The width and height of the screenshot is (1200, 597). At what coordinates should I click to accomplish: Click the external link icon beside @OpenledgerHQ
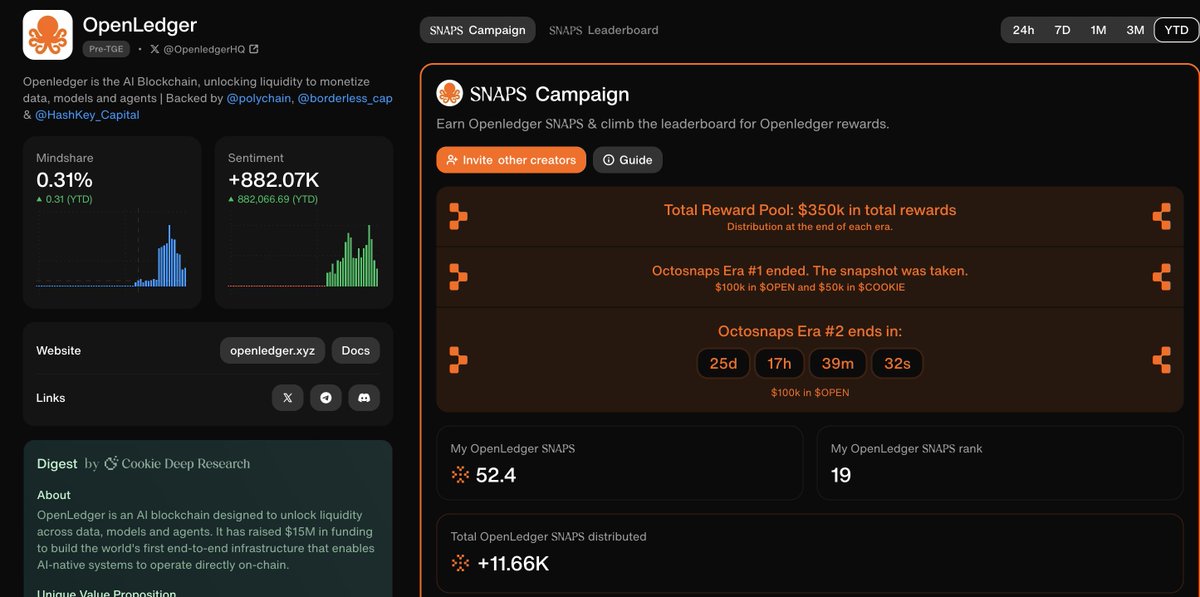coord(253,49)
